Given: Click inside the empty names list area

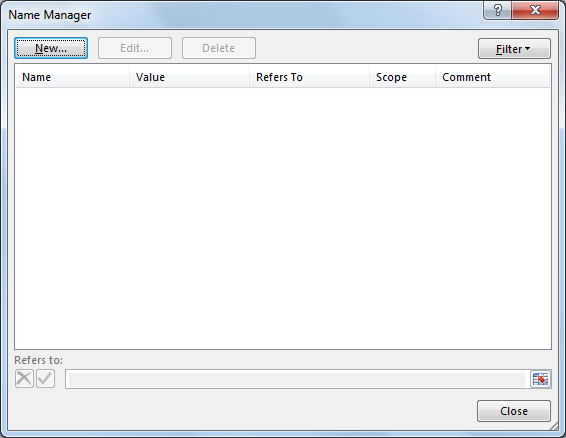Looking at the screenshot, I should pyautogui.click(x=283, y=218).
